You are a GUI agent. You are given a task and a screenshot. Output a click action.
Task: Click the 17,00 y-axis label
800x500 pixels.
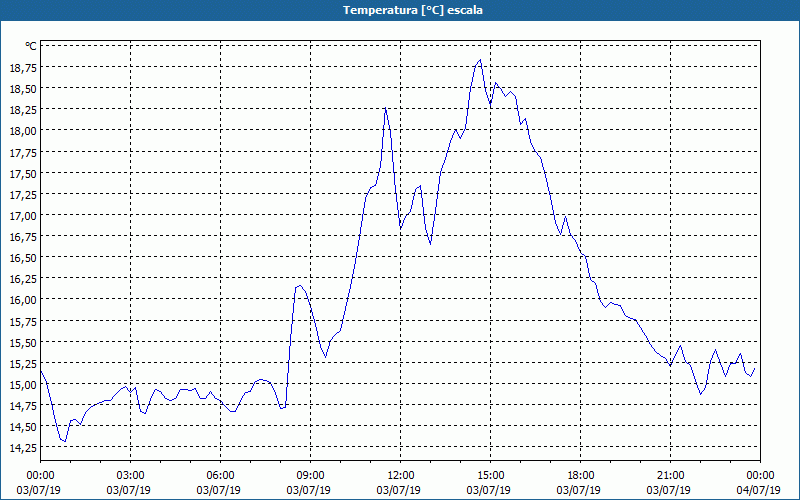click(x=23, y=215)
